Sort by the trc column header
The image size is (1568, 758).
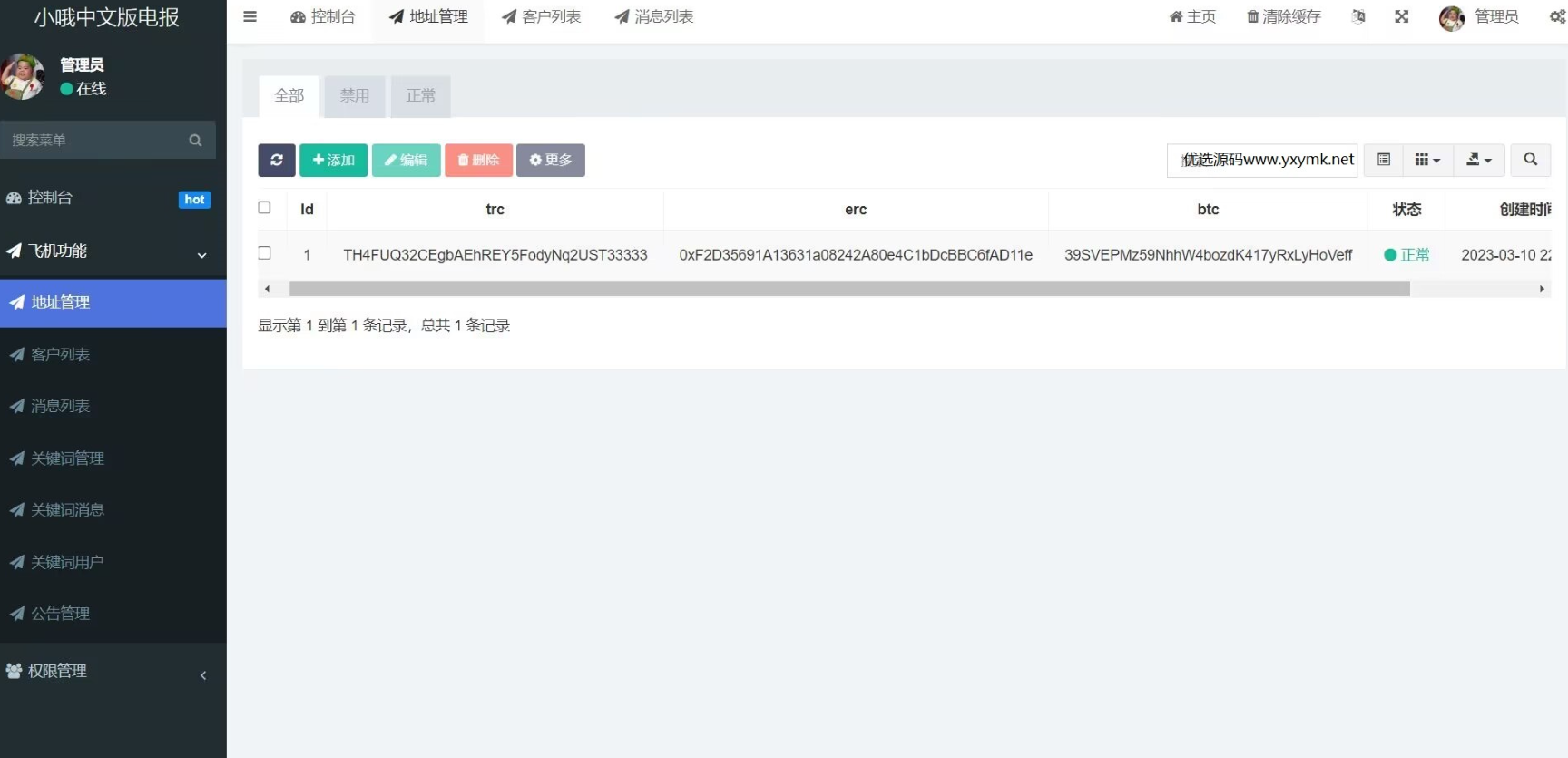(495, 210)
